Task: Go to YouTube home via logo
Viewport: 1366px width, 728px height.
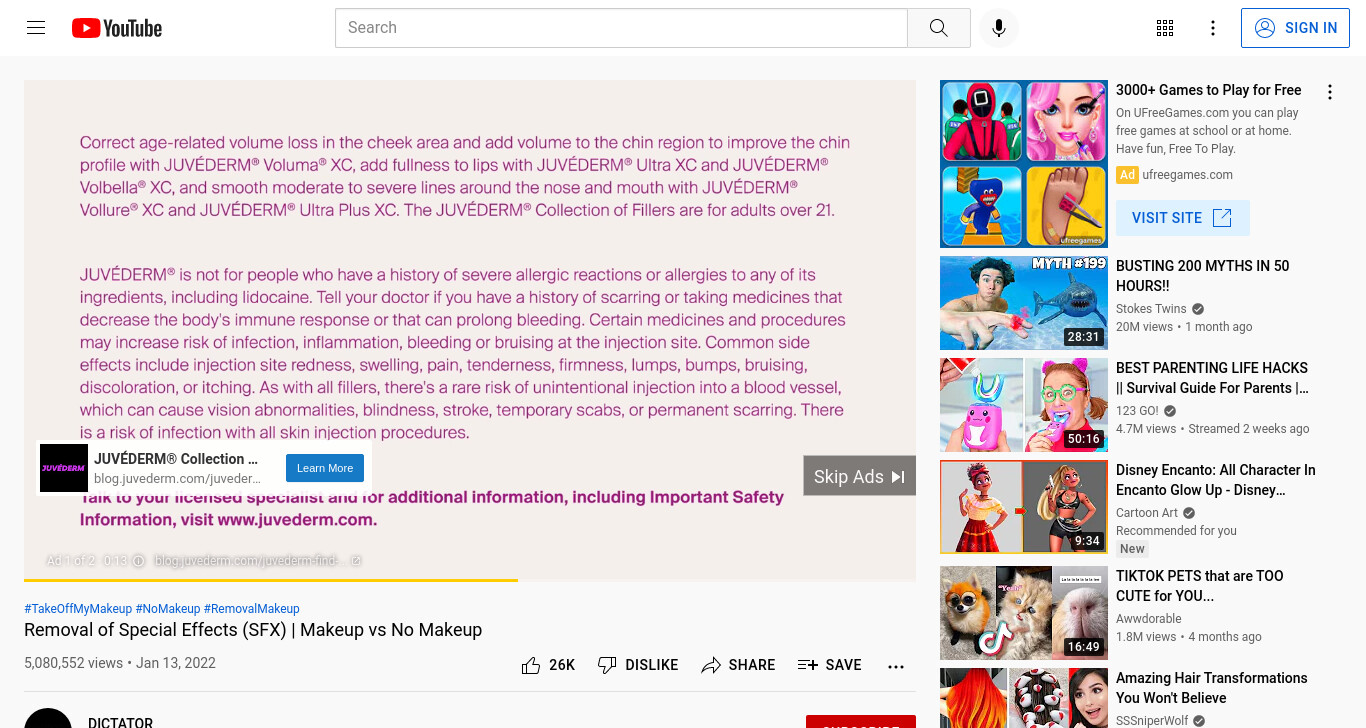Action: (x=117, y=28)
